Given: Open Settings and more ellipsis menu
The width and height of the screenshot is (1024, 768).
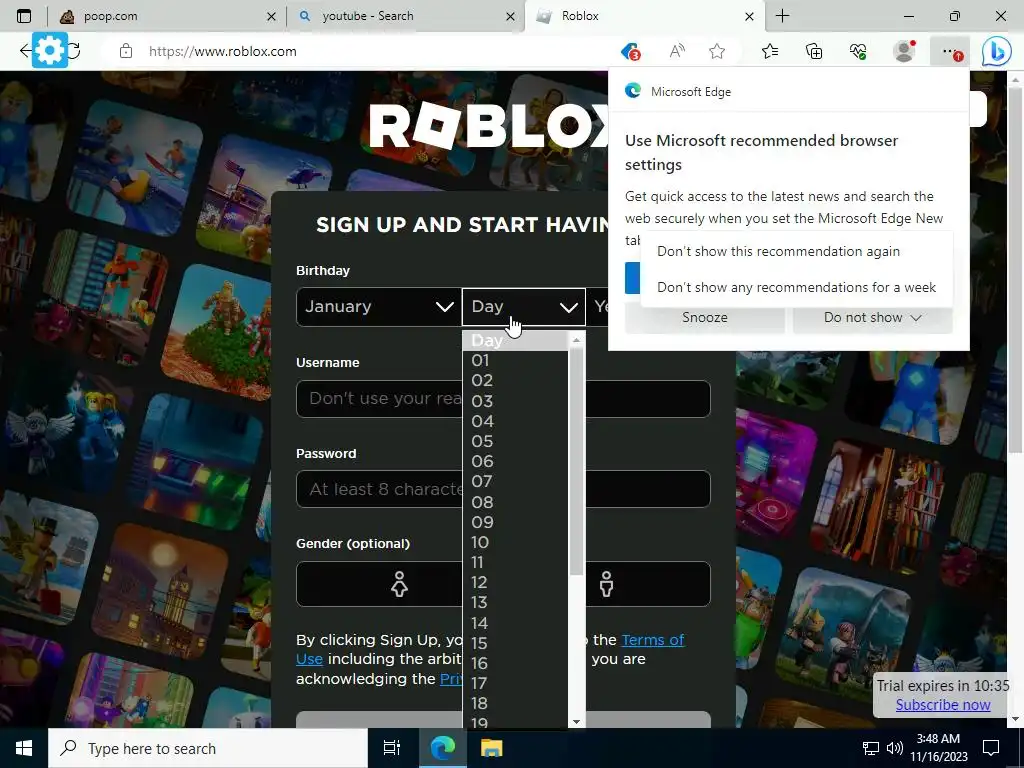Looking at the screenshot, I should point(950,51).
